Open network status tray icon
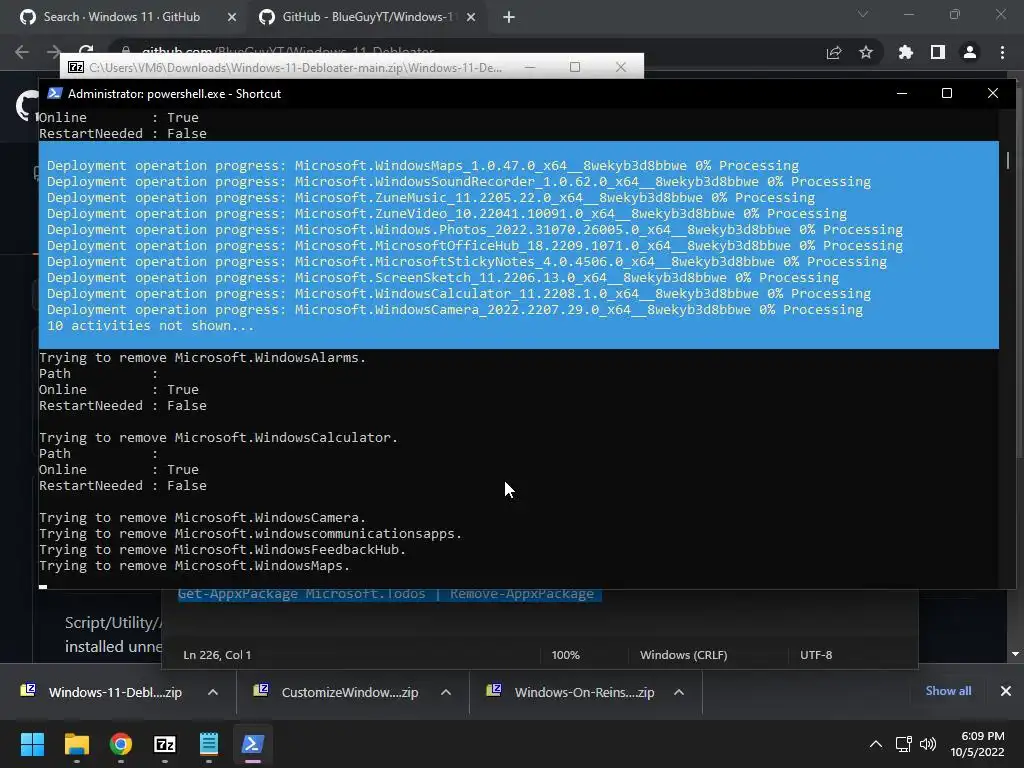This screenshot has height=768, width=1024. tap(904, 744)
